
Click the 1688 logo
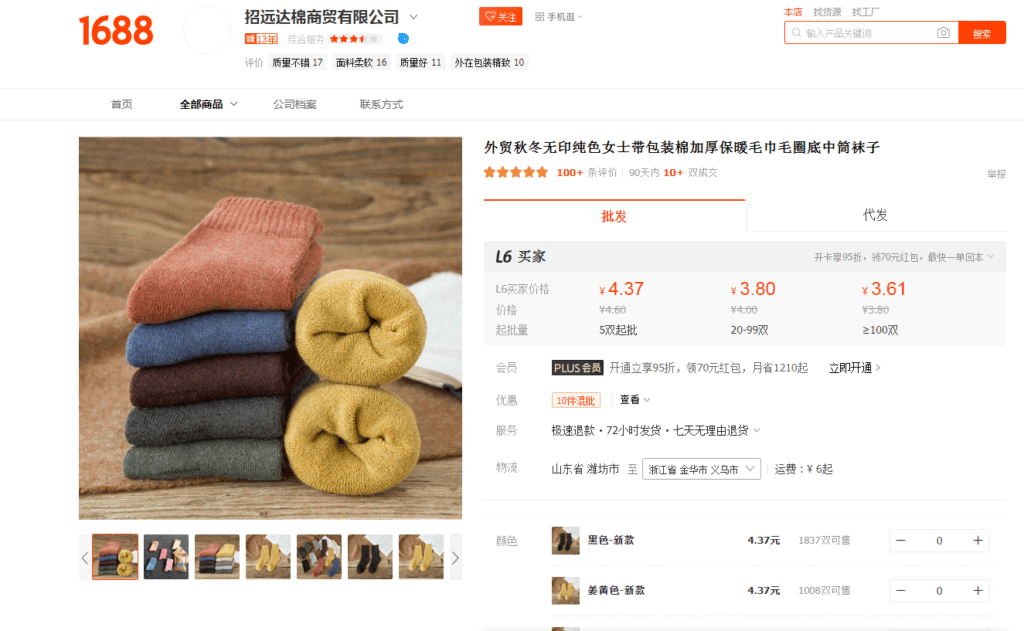(116, 31)
